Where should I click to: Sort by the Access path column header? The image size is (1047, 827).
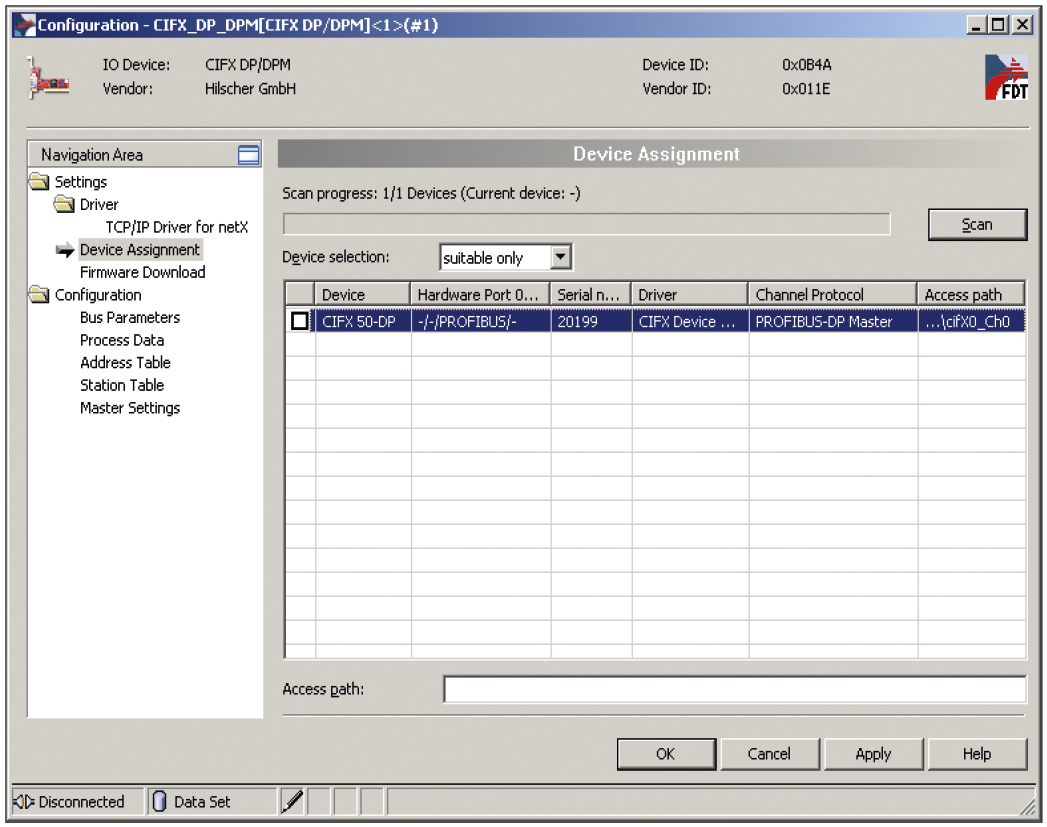tap(971, 294)
